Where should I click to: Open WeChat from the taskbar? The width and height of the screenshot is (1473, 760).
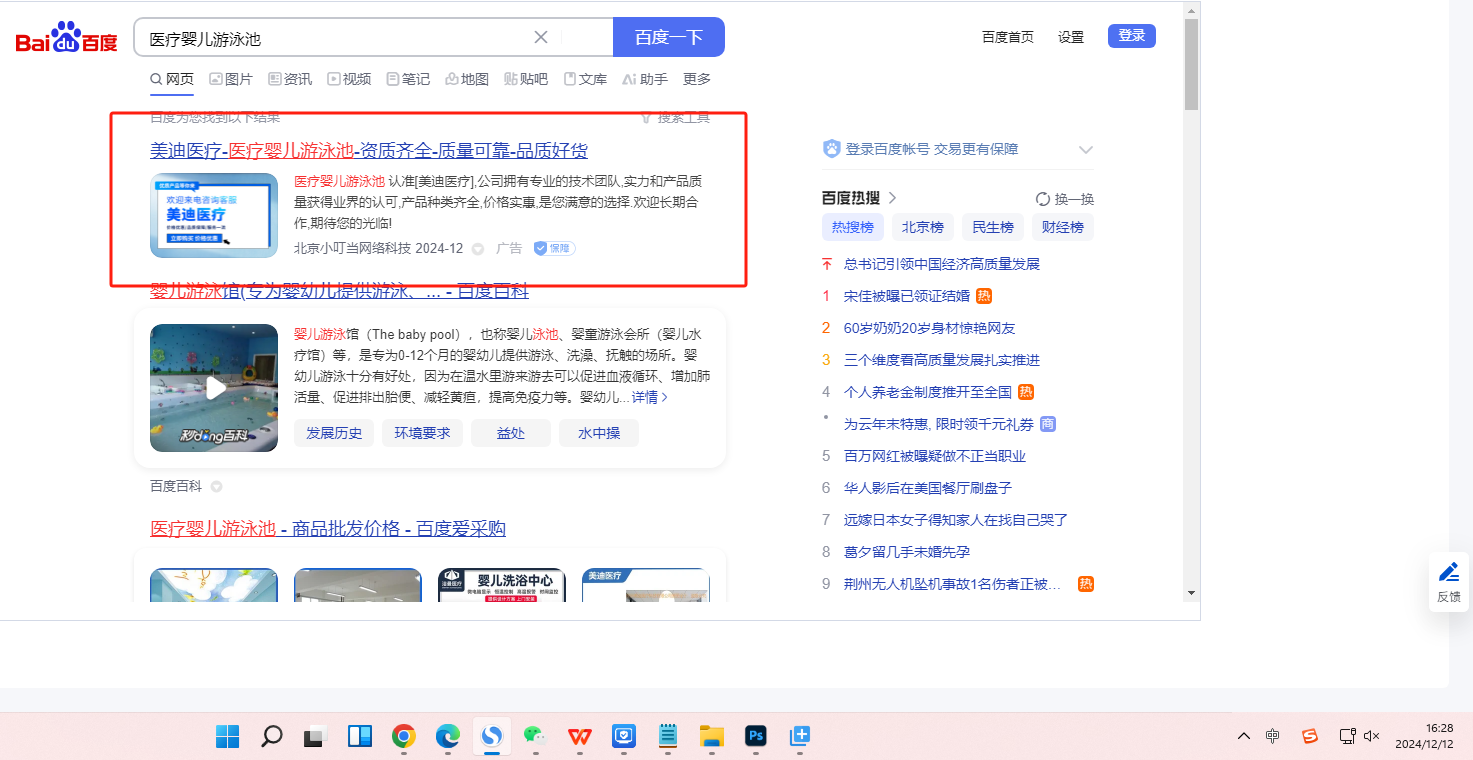(x=535, y=737)
